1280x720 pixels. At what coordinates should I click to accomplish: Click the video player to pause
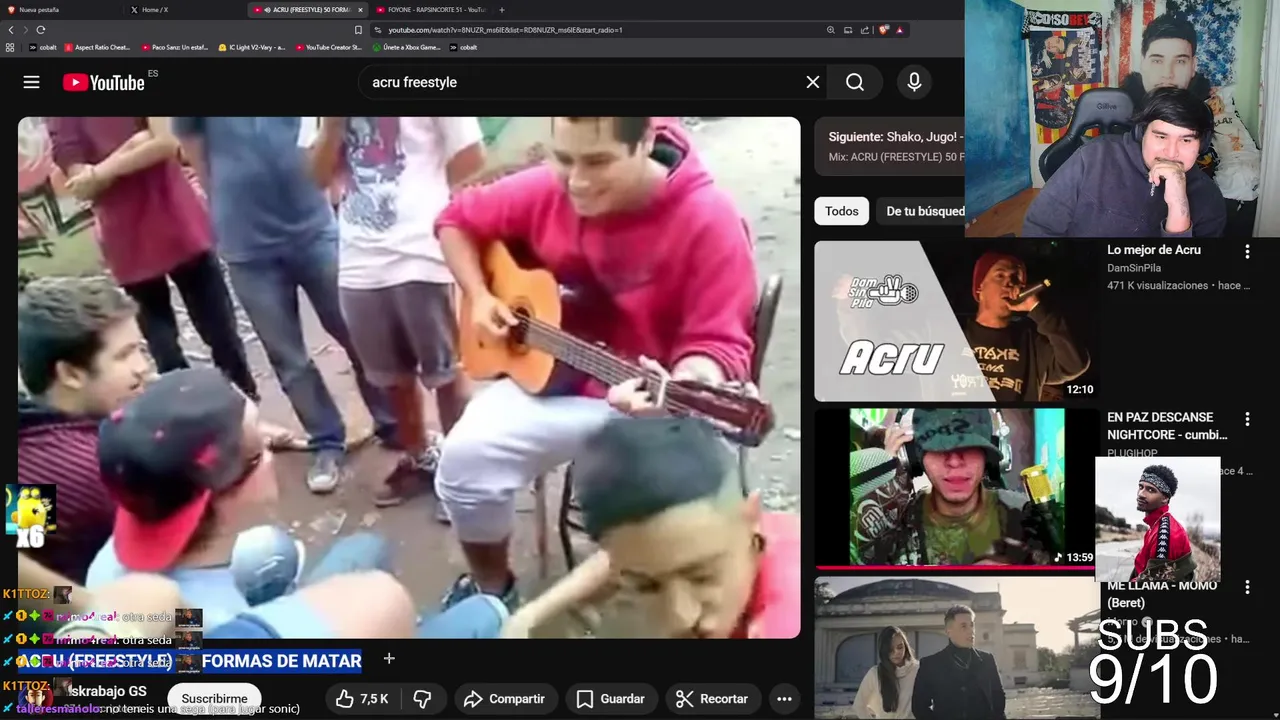pyautogui.click(x=409, y=378)
